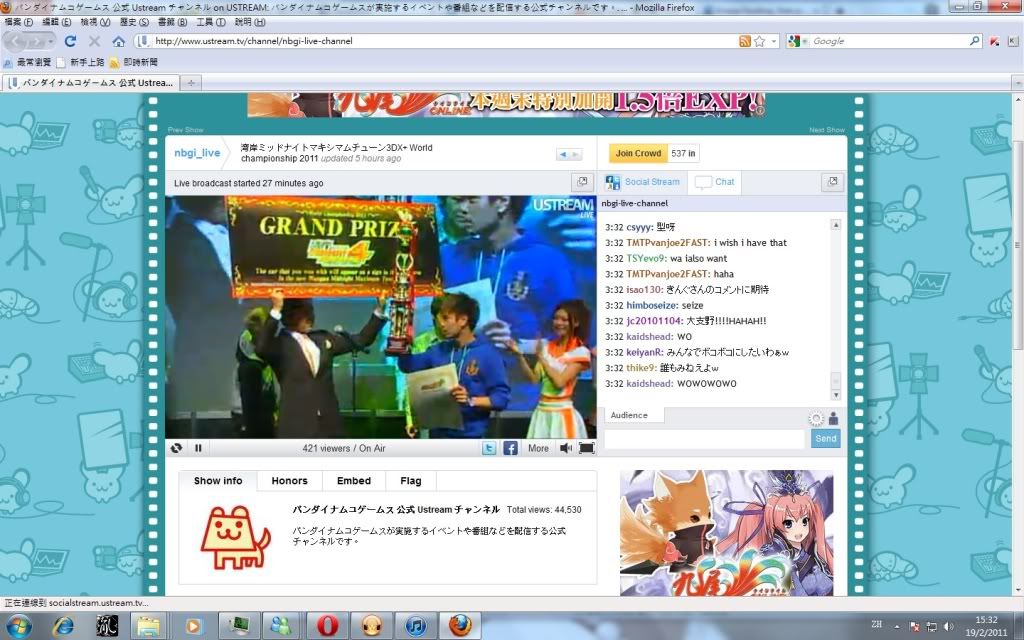Show hidden system tray icons arrow
Viewport: 1024px width, 640px height.
coord(897,626)
